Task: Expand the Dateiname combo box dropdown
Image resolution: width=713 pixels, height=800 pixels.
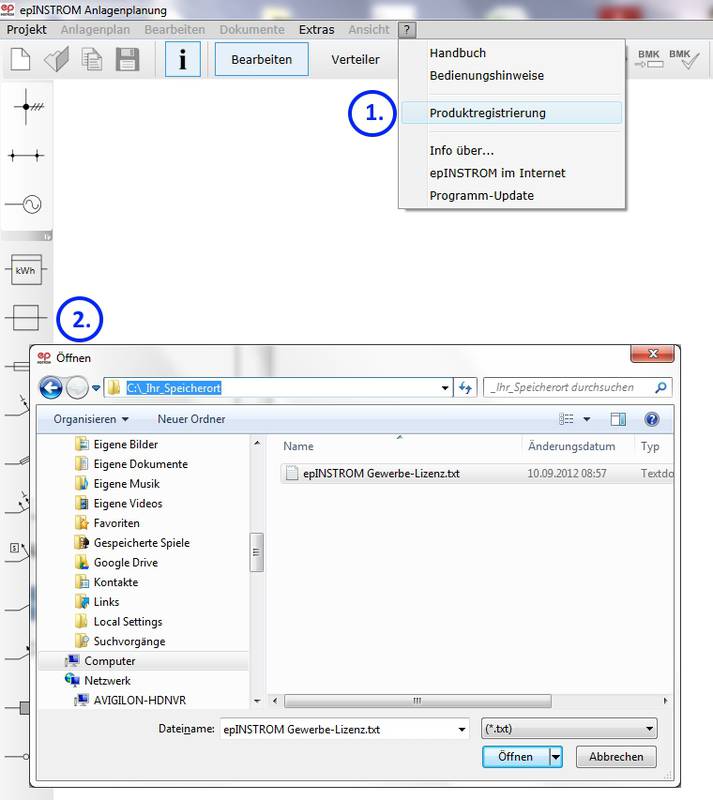Action: click(461, 729)
